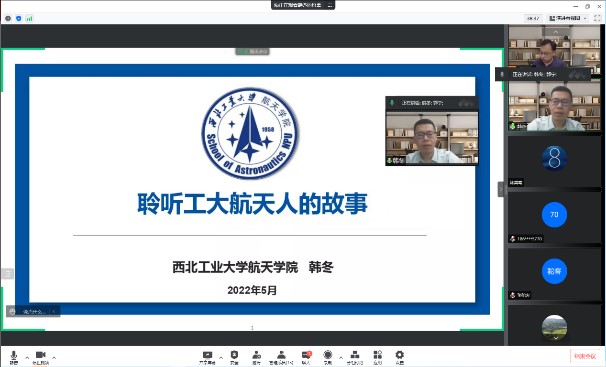Expand the video options arrow beside the camera
This screenshot has width=606, height=367.
tap(54, 358)
